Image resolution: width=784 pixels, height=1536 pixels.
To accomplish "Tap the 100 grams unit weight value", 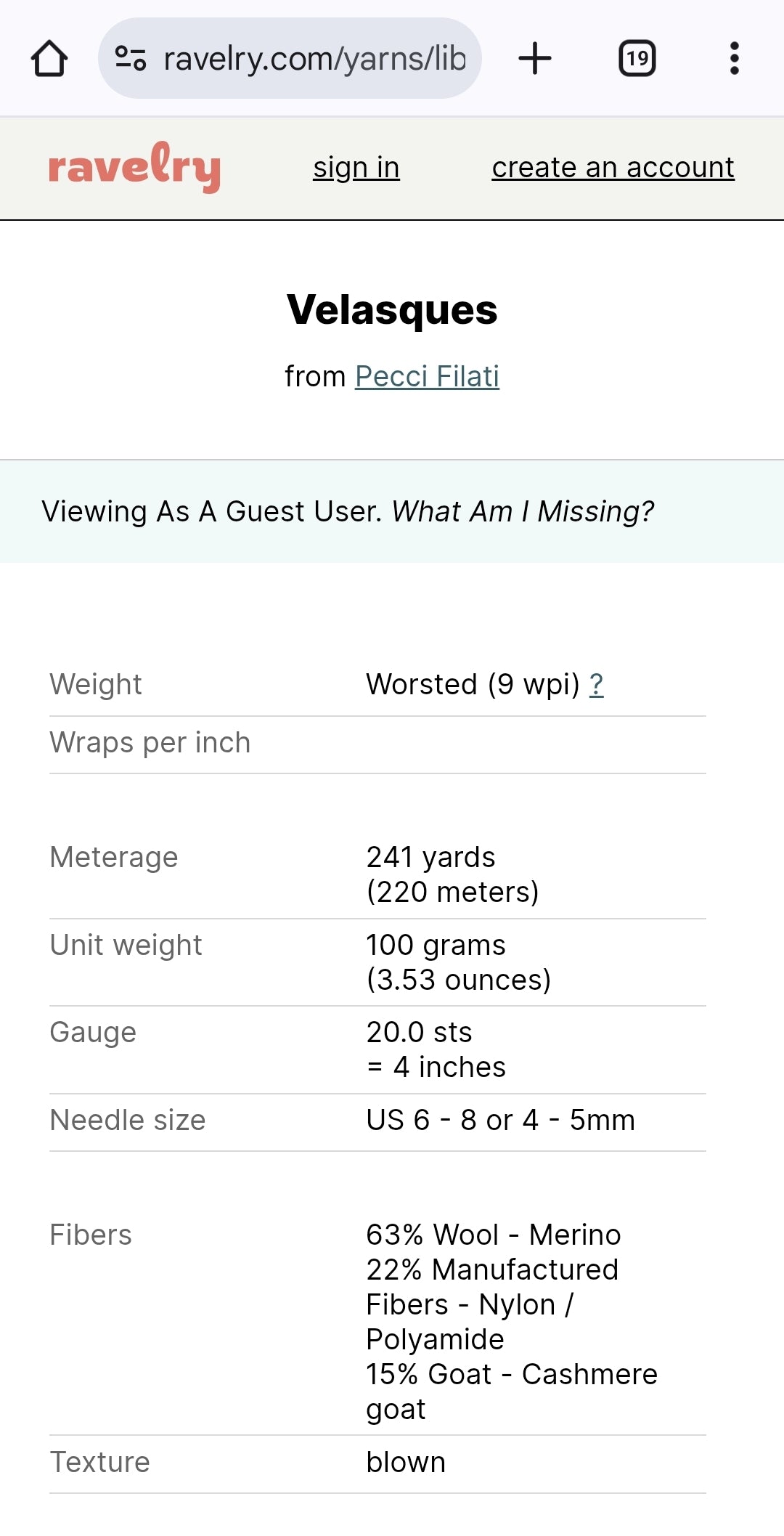I will [x=436, y=945].
